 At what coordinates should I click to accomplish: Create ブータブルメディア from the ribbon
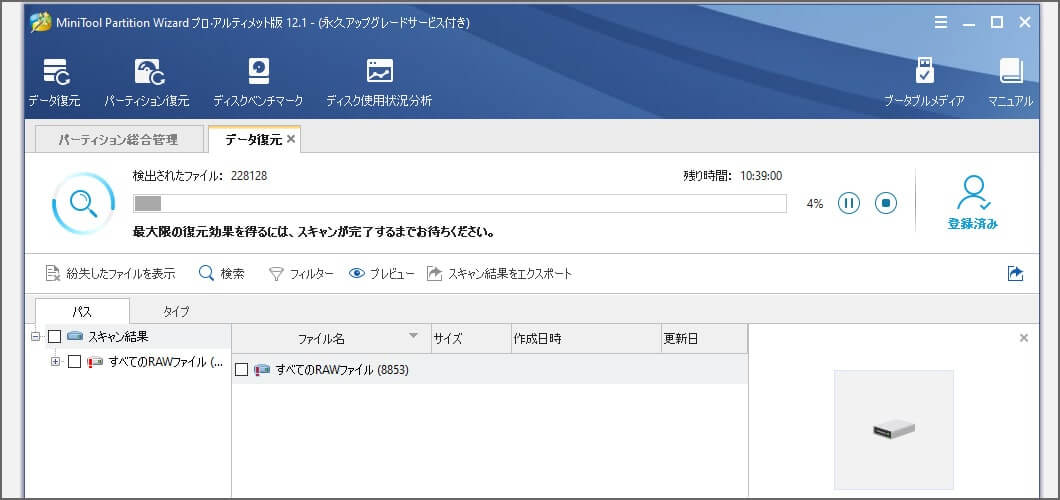pos(924,83)
